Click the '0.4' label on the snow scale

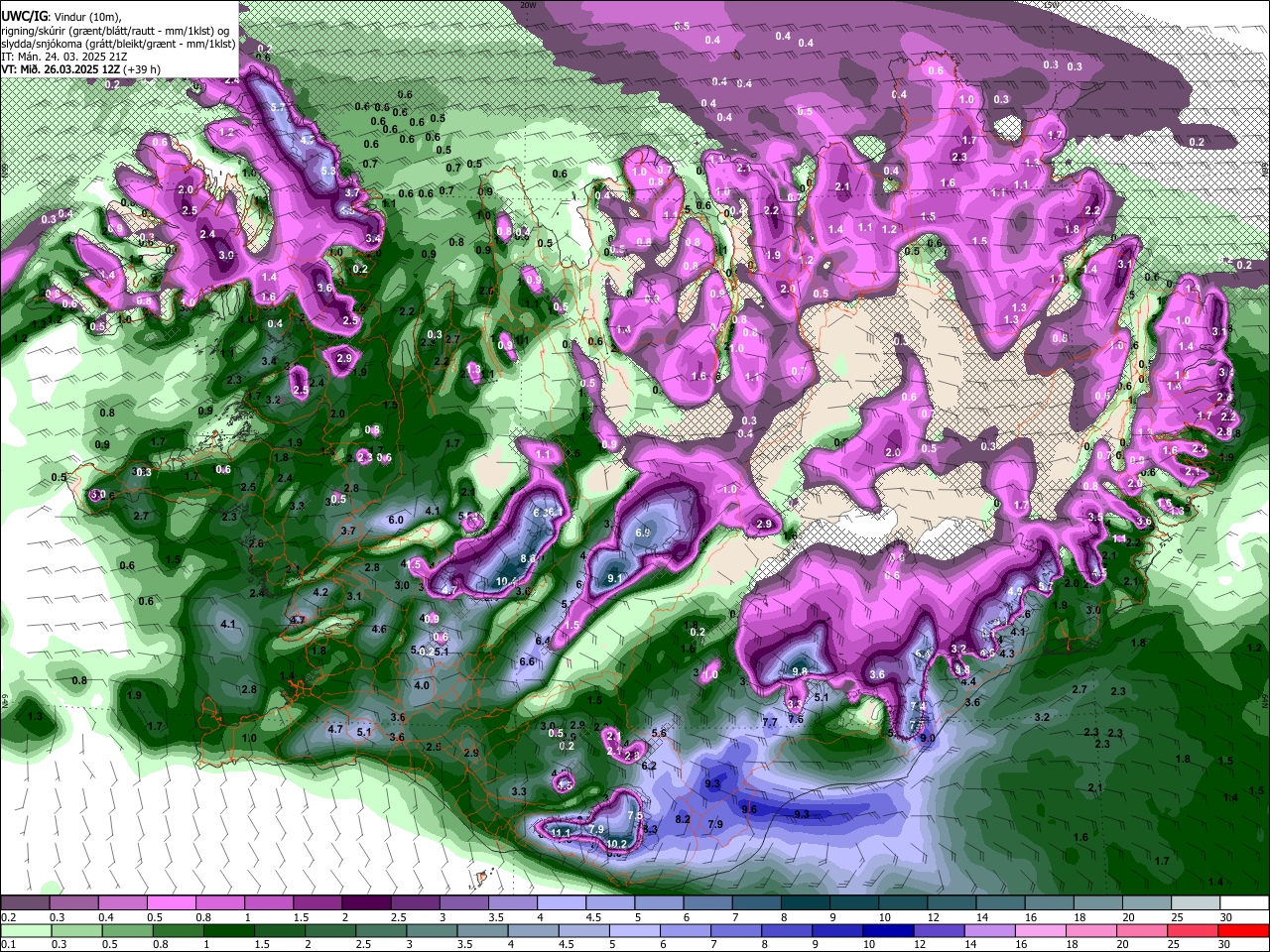[107, 917]
